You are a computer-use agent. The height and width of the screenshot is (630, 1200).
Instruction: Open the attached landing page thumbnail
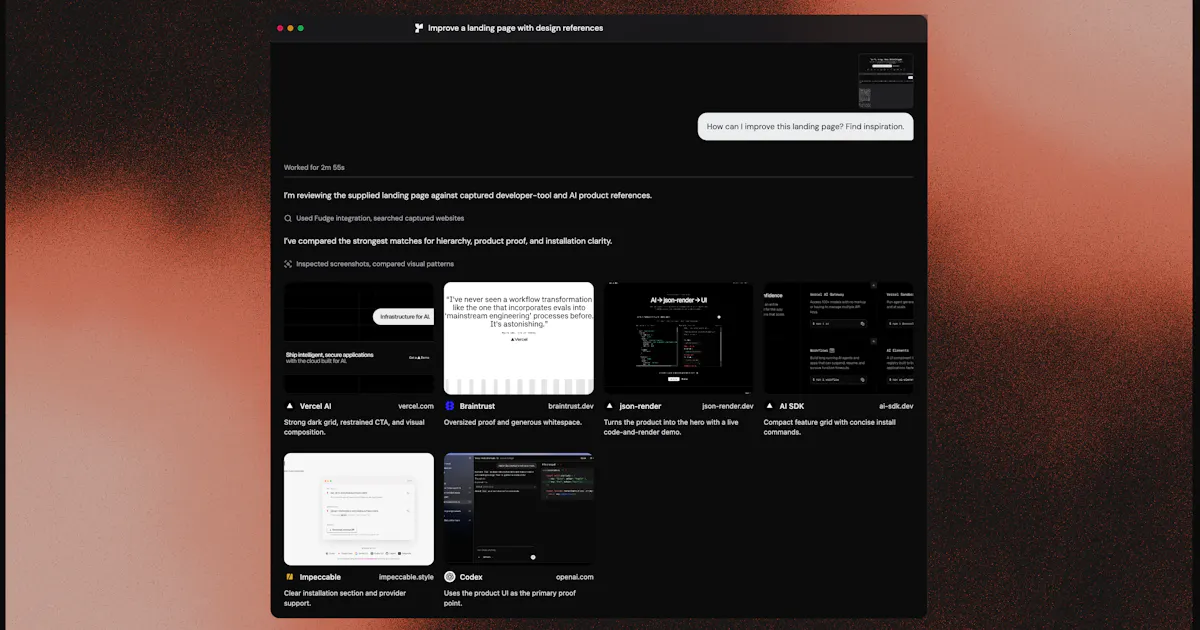point(886,81)
